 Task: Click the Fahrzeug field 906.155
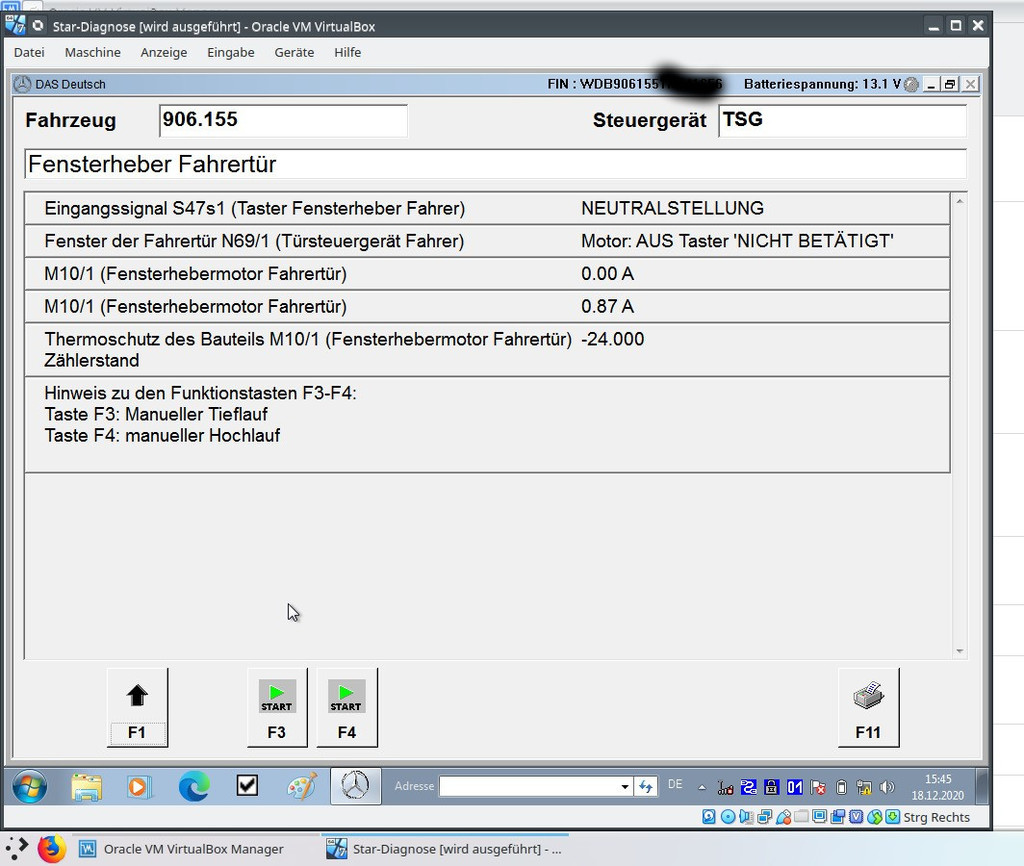click(283, 120)
